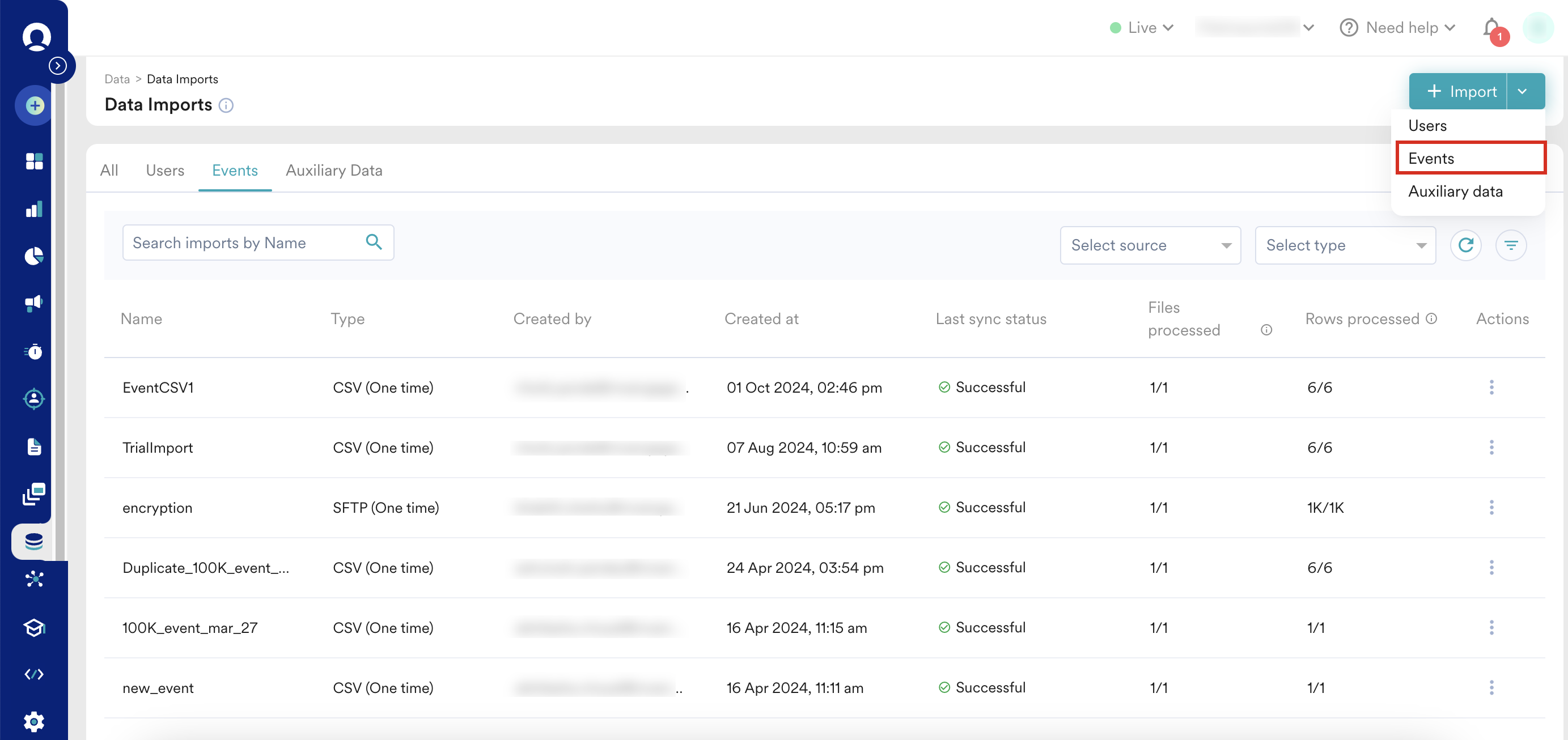Click the pie chart sidebar icon

click(x=34, y=256)
